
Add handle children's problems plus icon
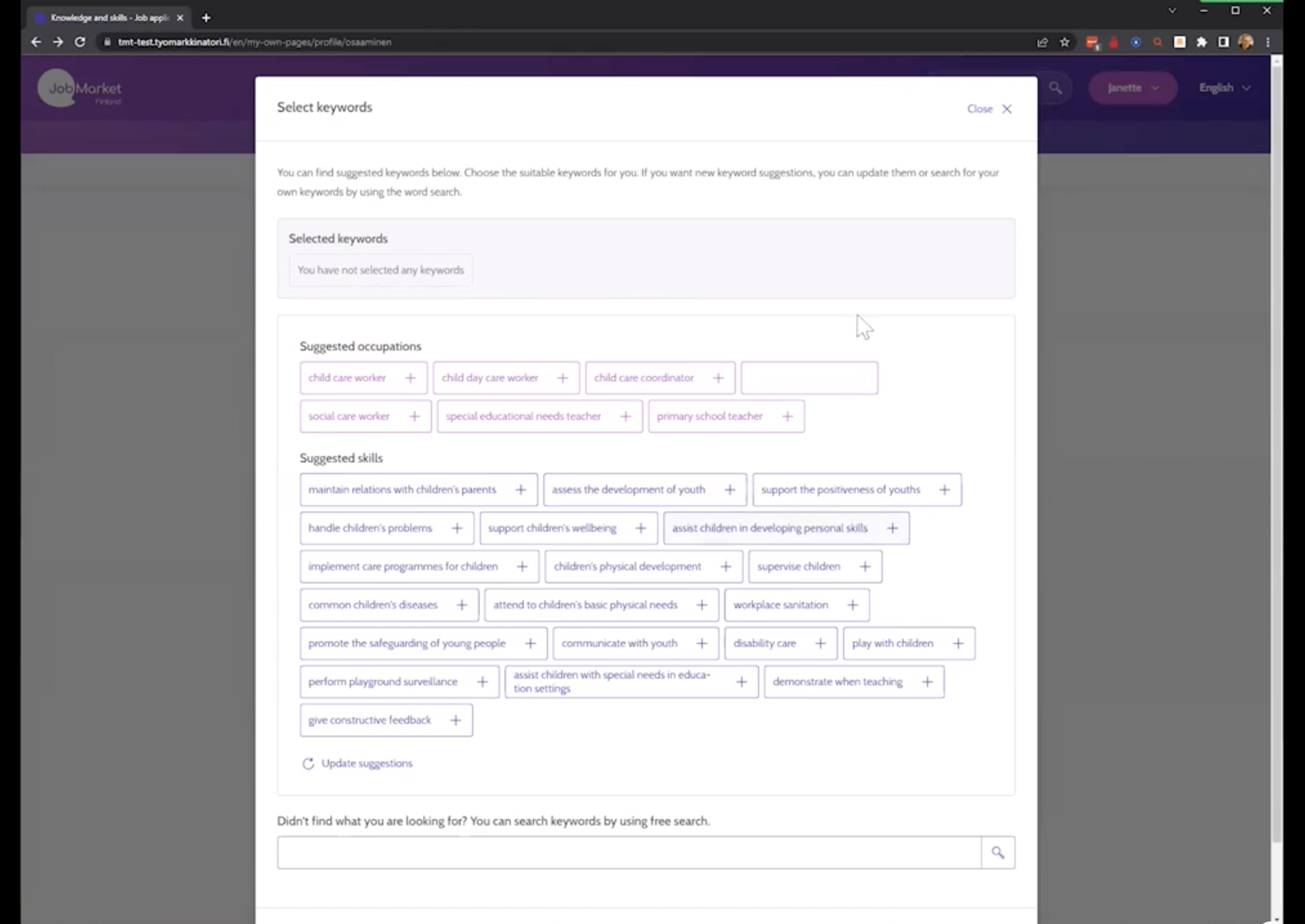[457, 528]
